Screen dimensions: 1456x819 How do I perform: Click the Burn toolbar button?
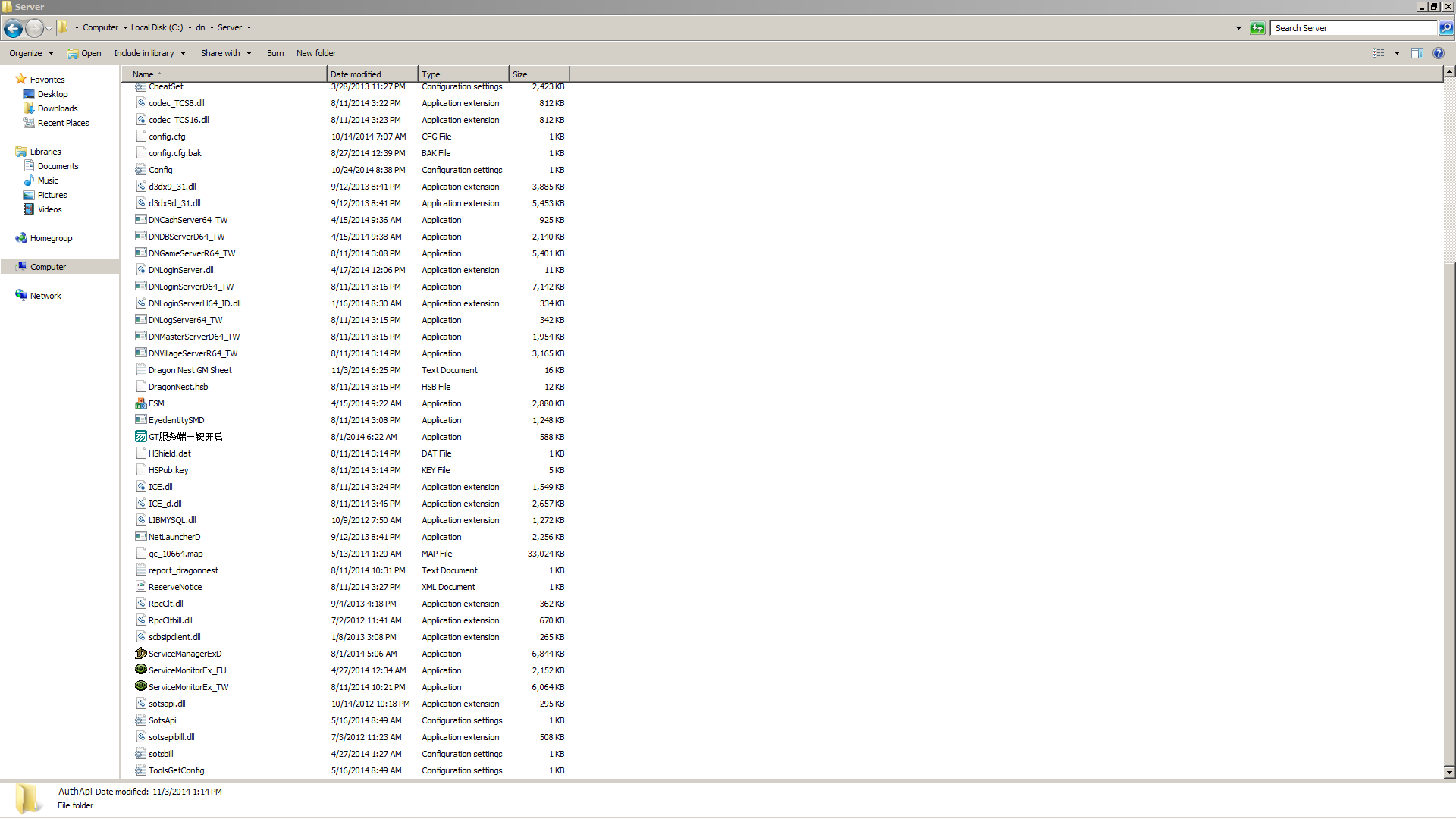(x=275, y=53)
